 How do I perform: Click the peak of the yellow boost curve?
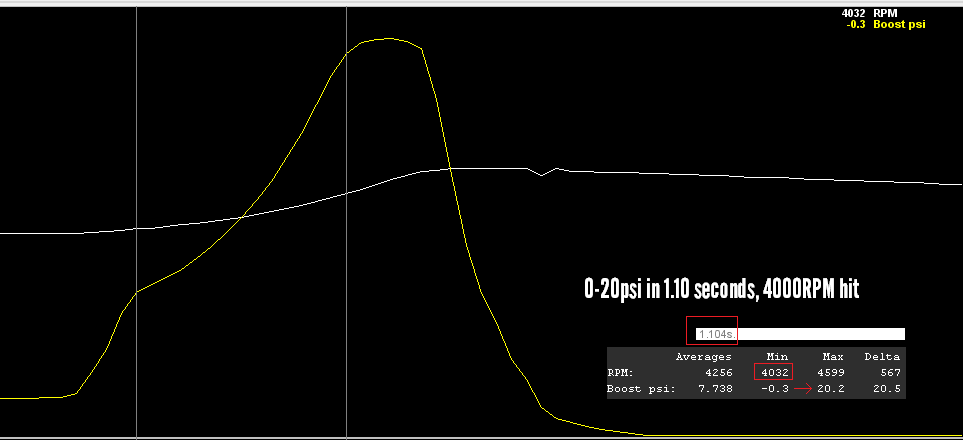(388, 39)
